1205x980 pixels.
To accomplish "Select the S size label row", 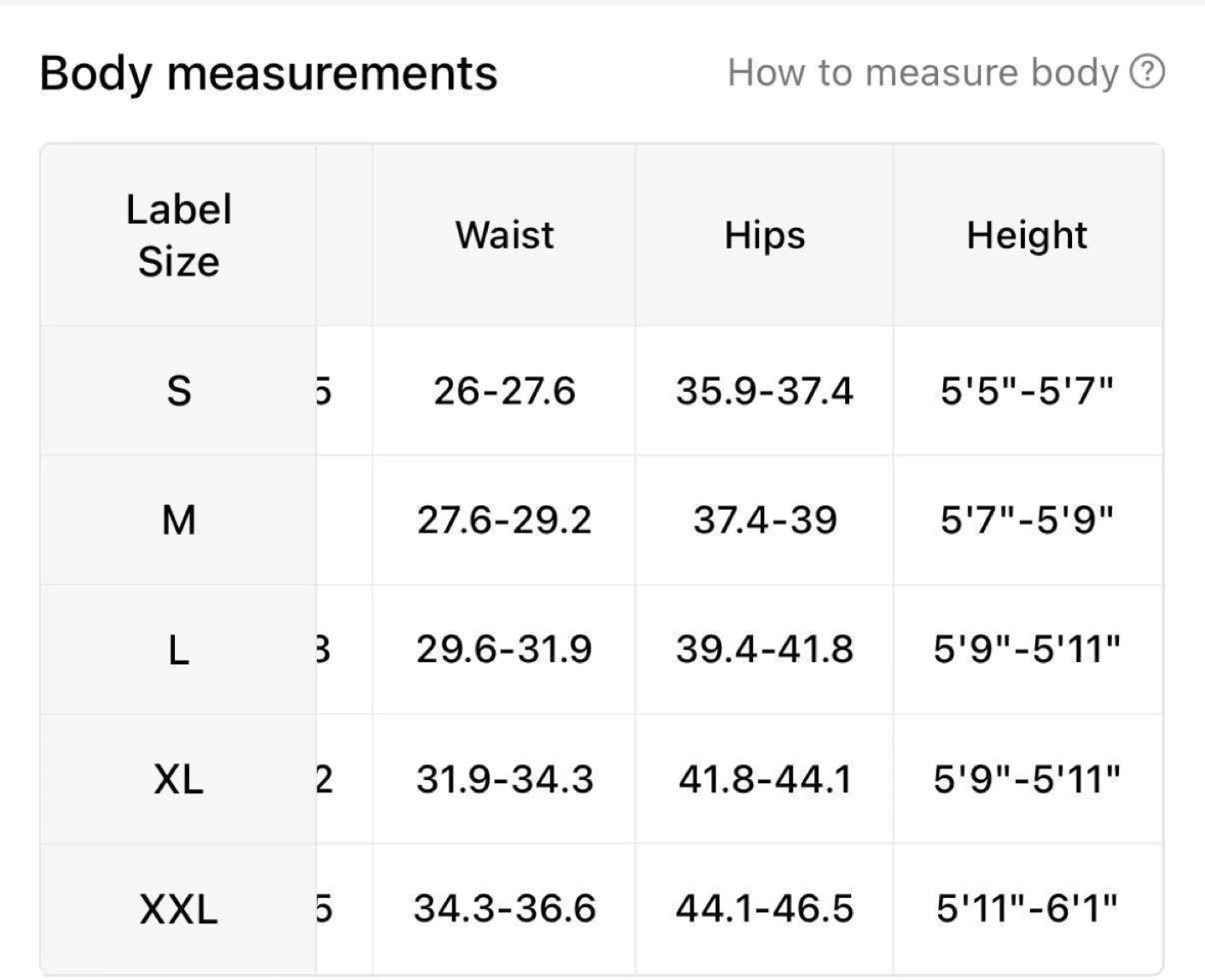I will point(178,391).
